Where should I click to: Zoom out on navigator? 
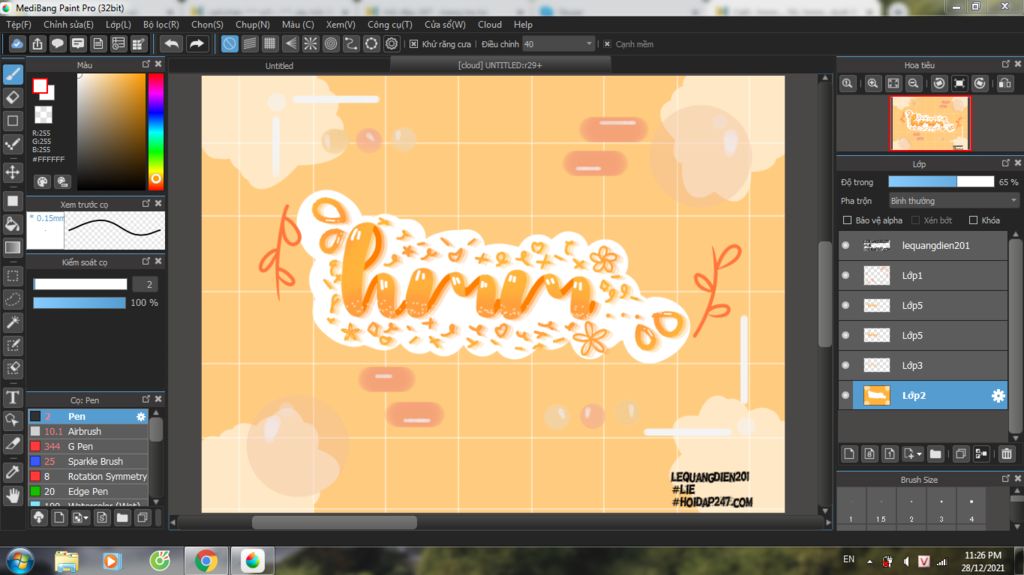tap(913, 84)
